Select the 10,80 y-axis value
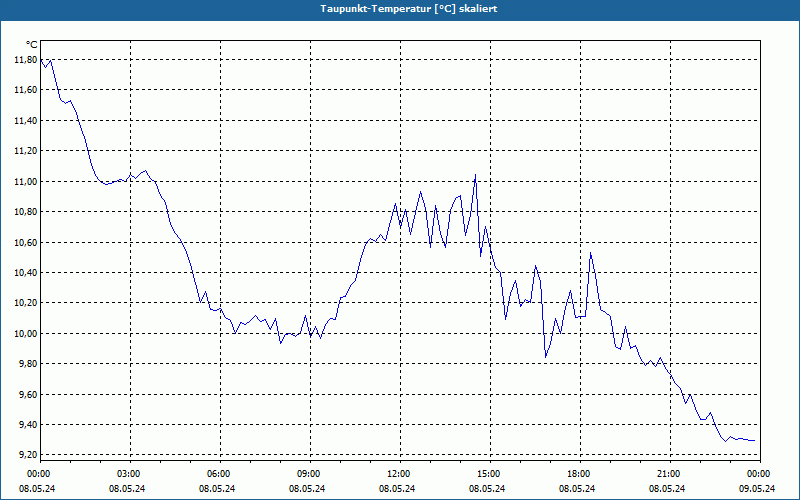 pyautogui.click(x=26, y=212)
